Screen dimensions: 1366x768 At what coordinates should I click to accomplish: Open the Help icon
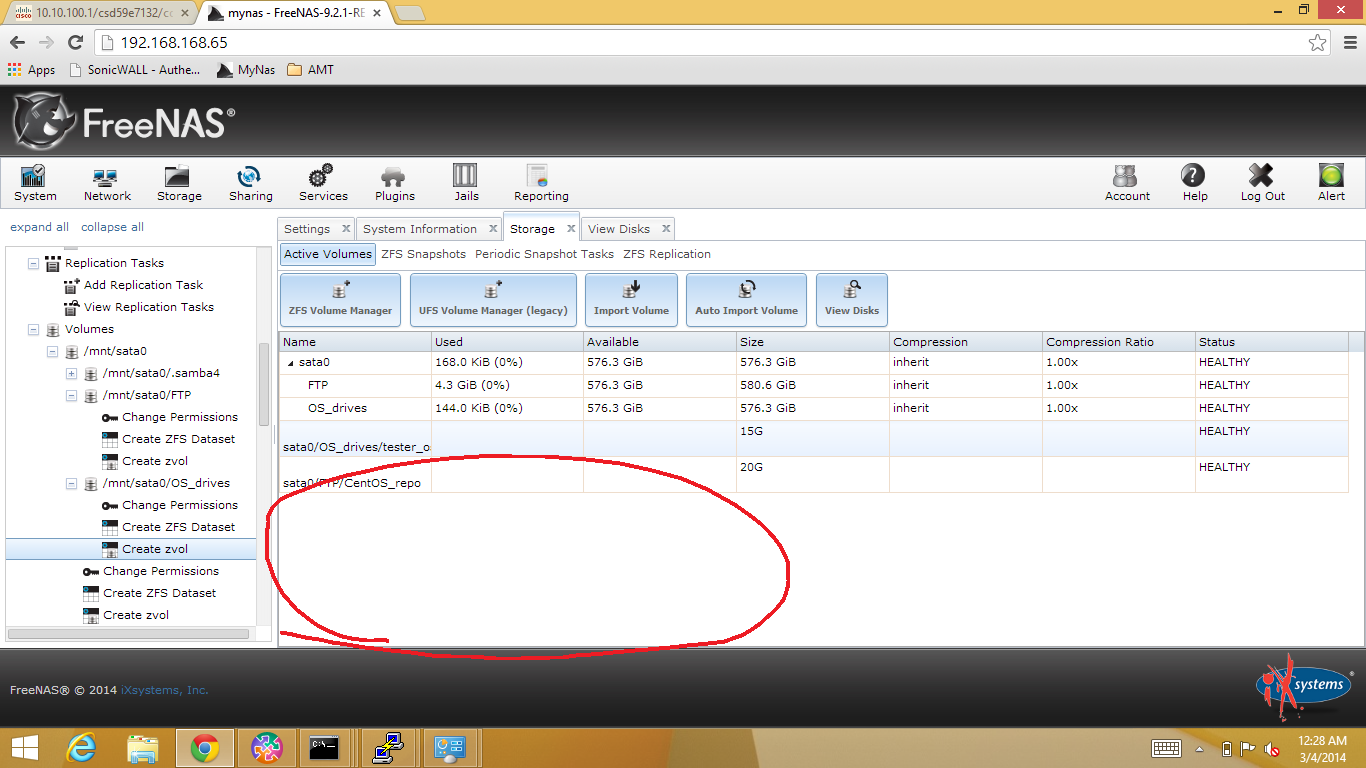[x=1194, y=184]
